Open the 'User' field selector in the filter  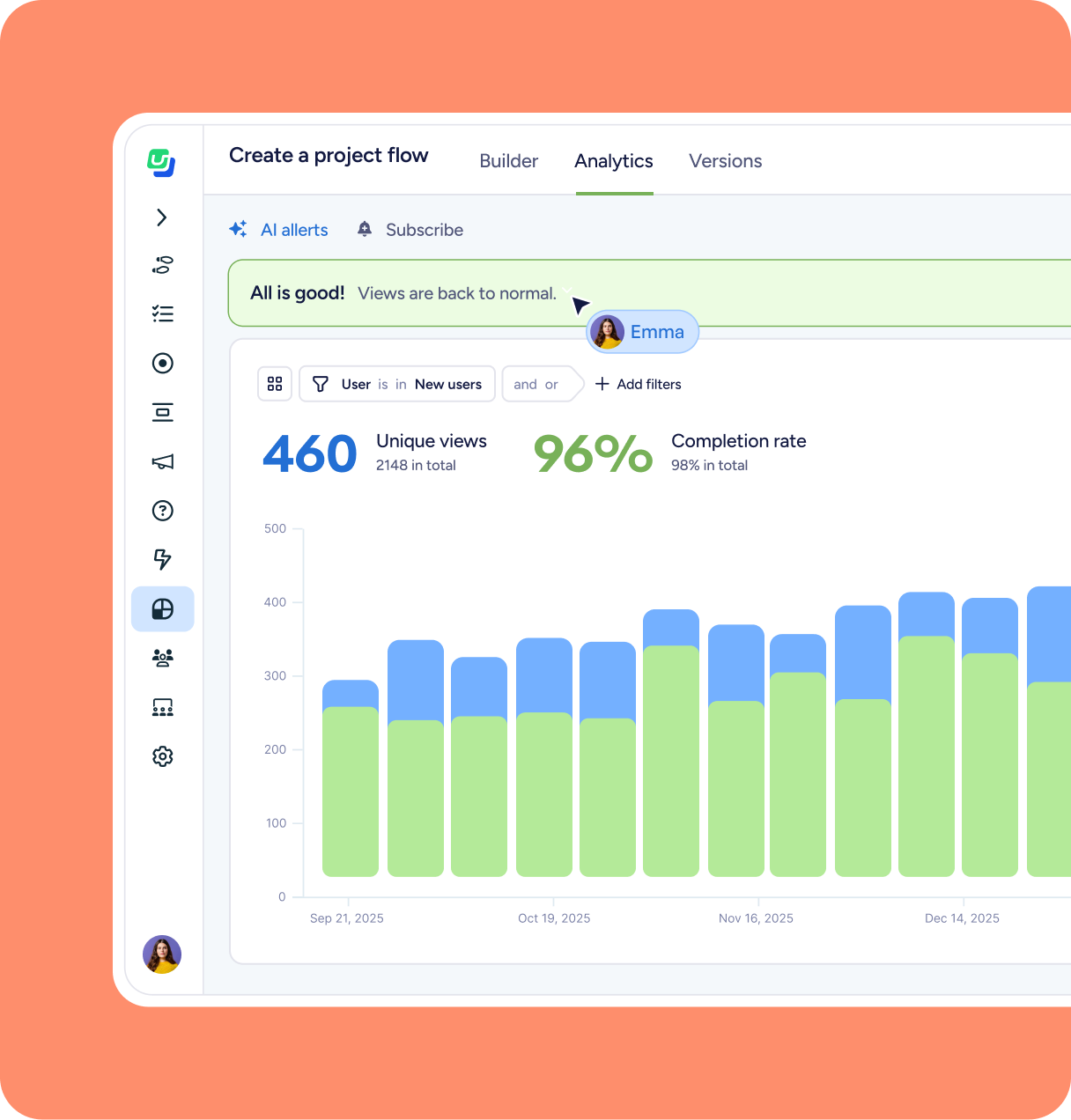356,384
